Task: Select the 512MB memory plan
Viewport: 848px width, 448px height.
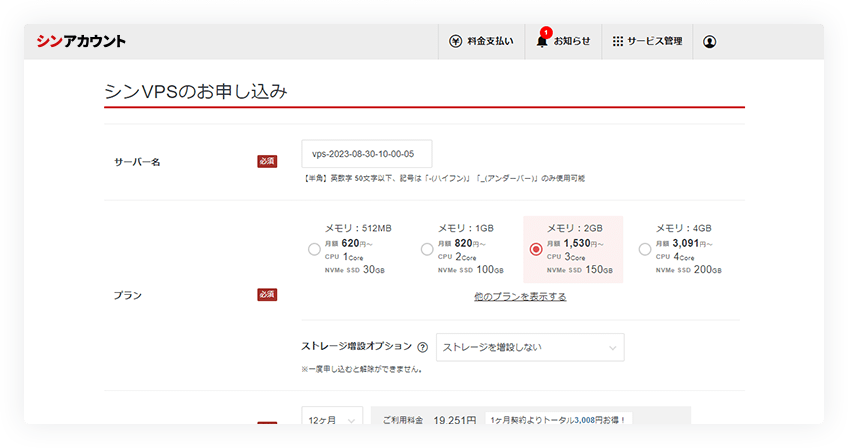Action: click(x=314, y=249)
